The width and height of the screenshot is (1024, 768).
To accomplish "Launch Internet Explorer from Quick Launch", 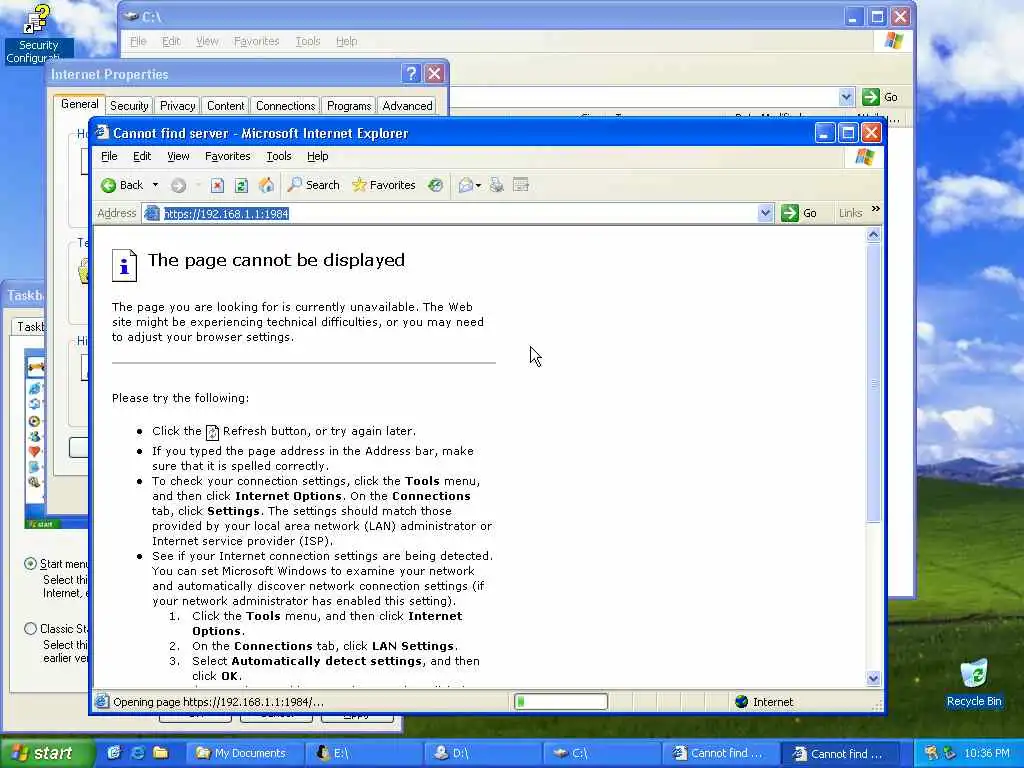I will click(x=137, y=753).
